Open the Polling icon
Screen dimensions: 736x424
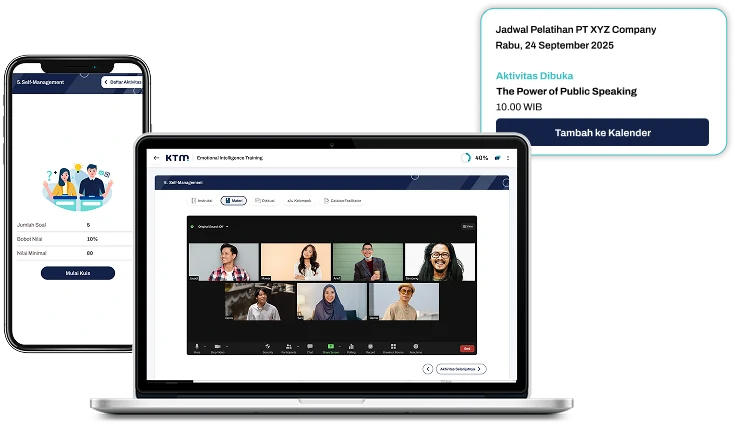pos(350,346)
